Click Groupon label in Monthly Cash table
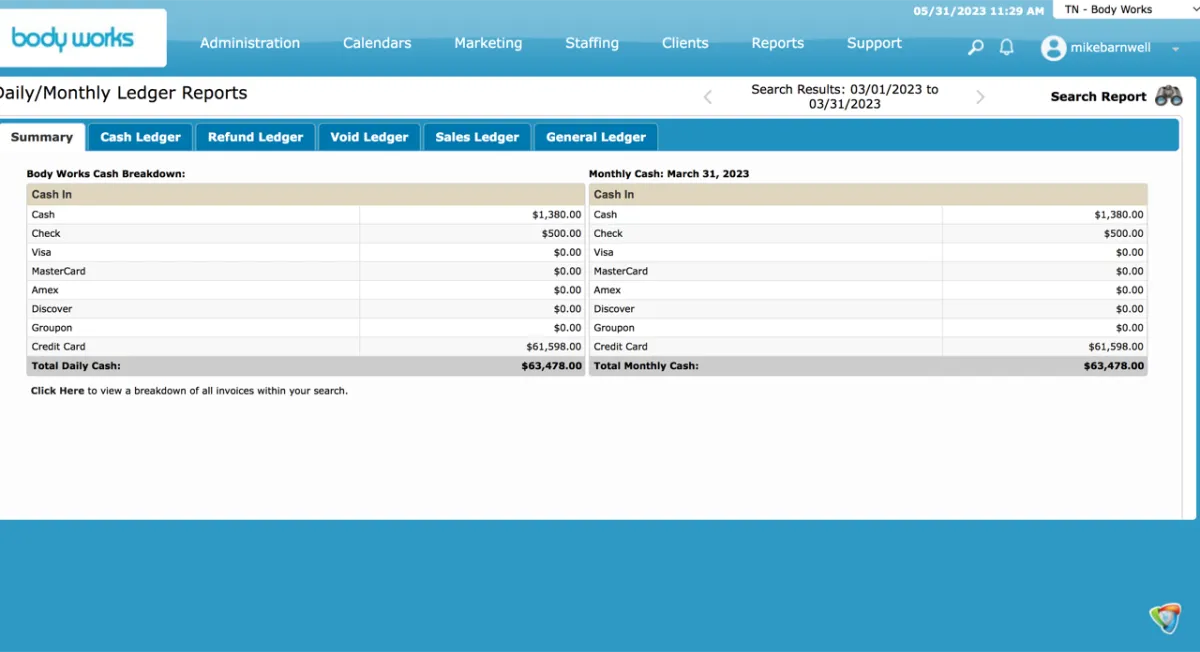 click(x=613, y=328)
